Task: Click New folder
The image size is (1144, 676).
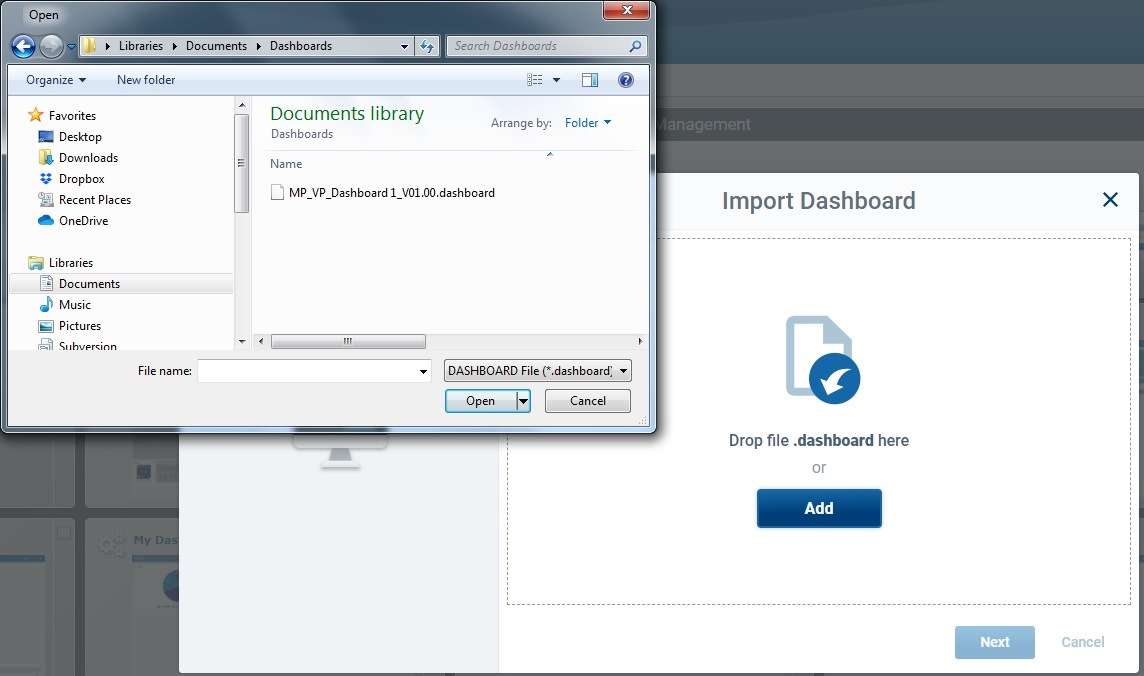Action: click(145, 79)
